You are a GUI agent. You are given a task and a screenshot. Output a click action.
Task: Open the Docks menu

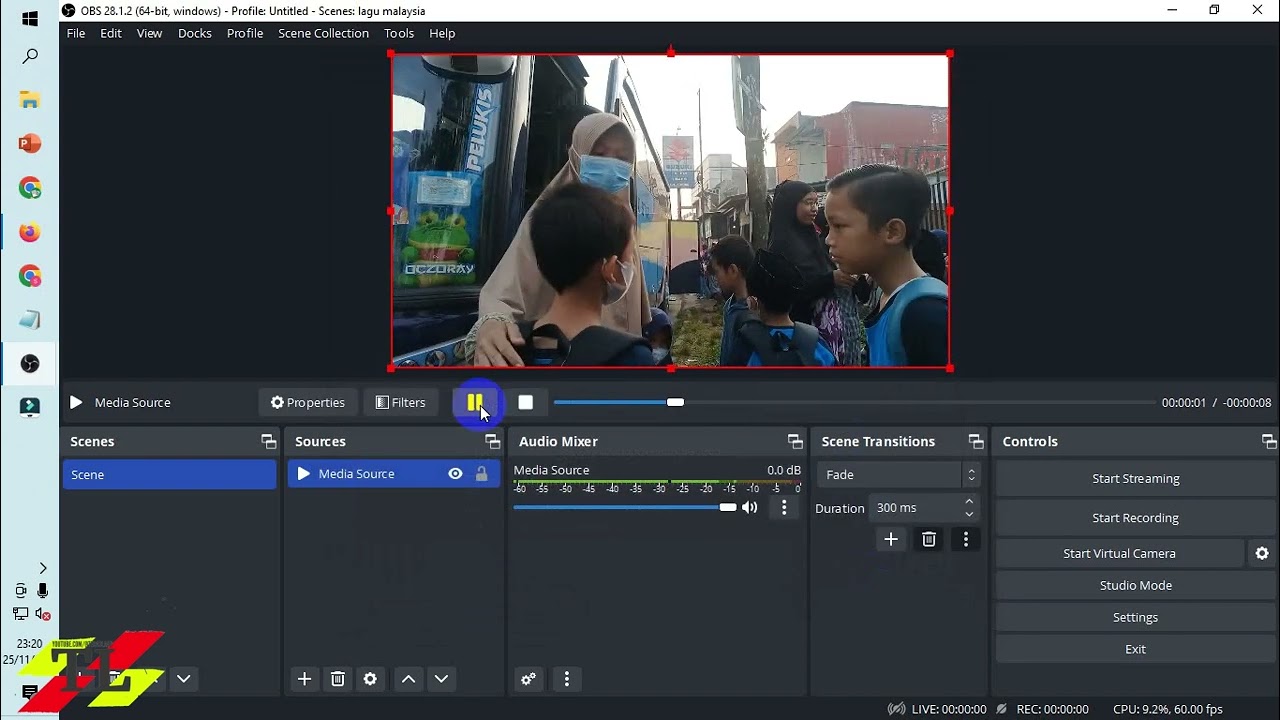point(195,33)
